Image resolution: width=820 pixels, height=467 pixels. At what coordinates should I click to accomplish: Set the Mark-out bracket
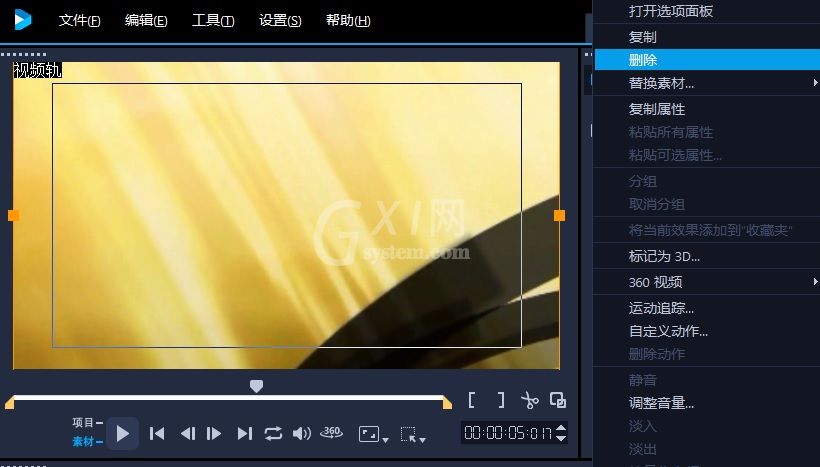501,400
